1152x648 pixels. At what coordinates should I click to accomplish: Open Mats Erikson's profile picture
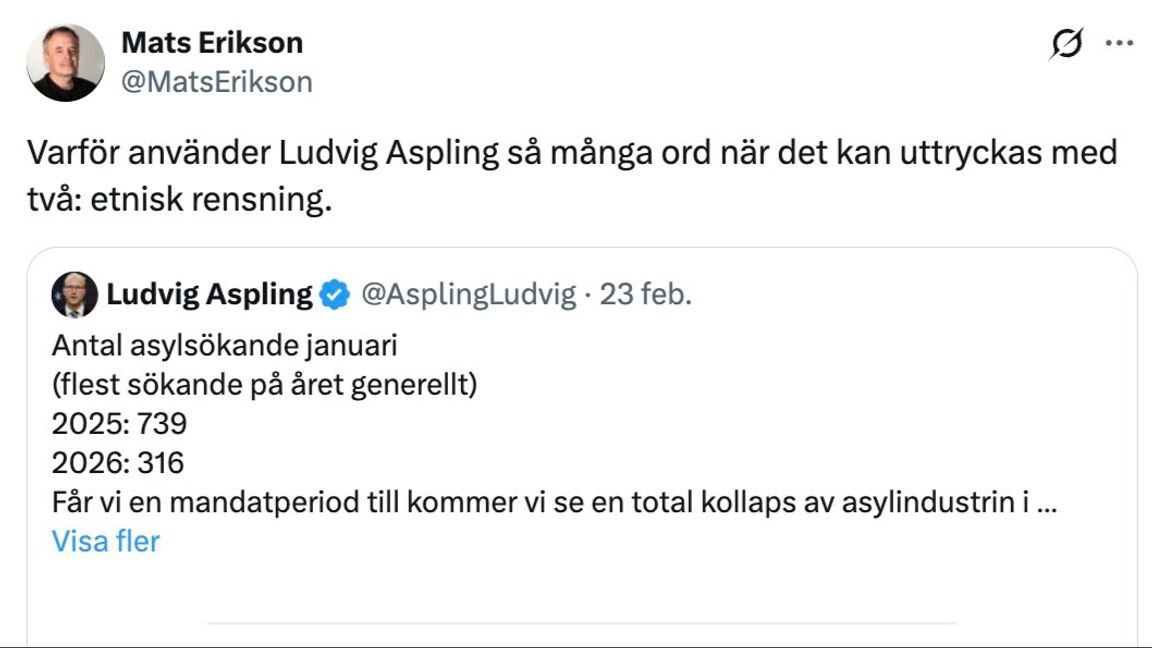pyautogui.click(x=64, y=60)
